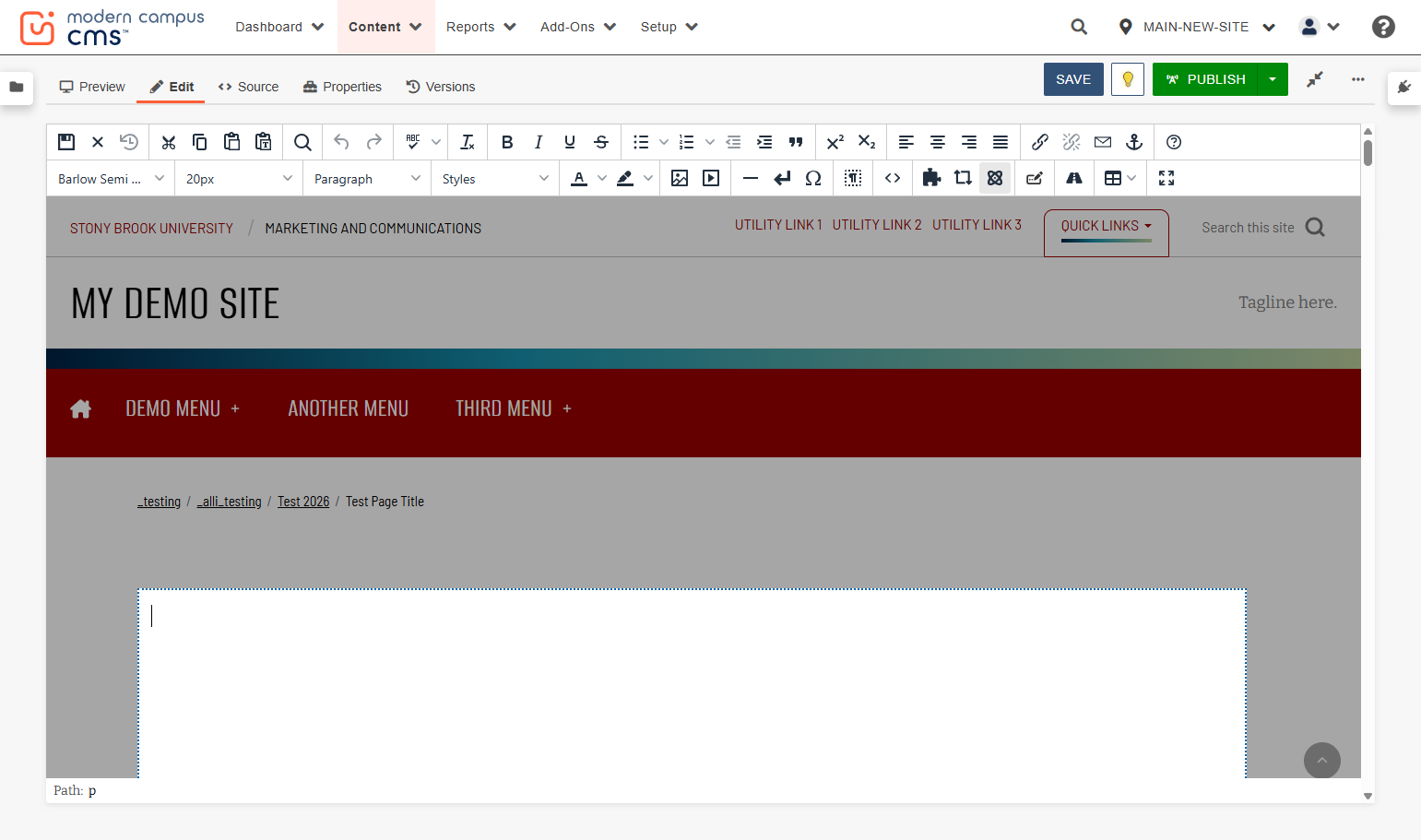Image resolution: width=1421 pixels, height=840 pixels.
Task: Click the copy icon in the toolbar
Action: pyautogui.click(x=199, y=142)
